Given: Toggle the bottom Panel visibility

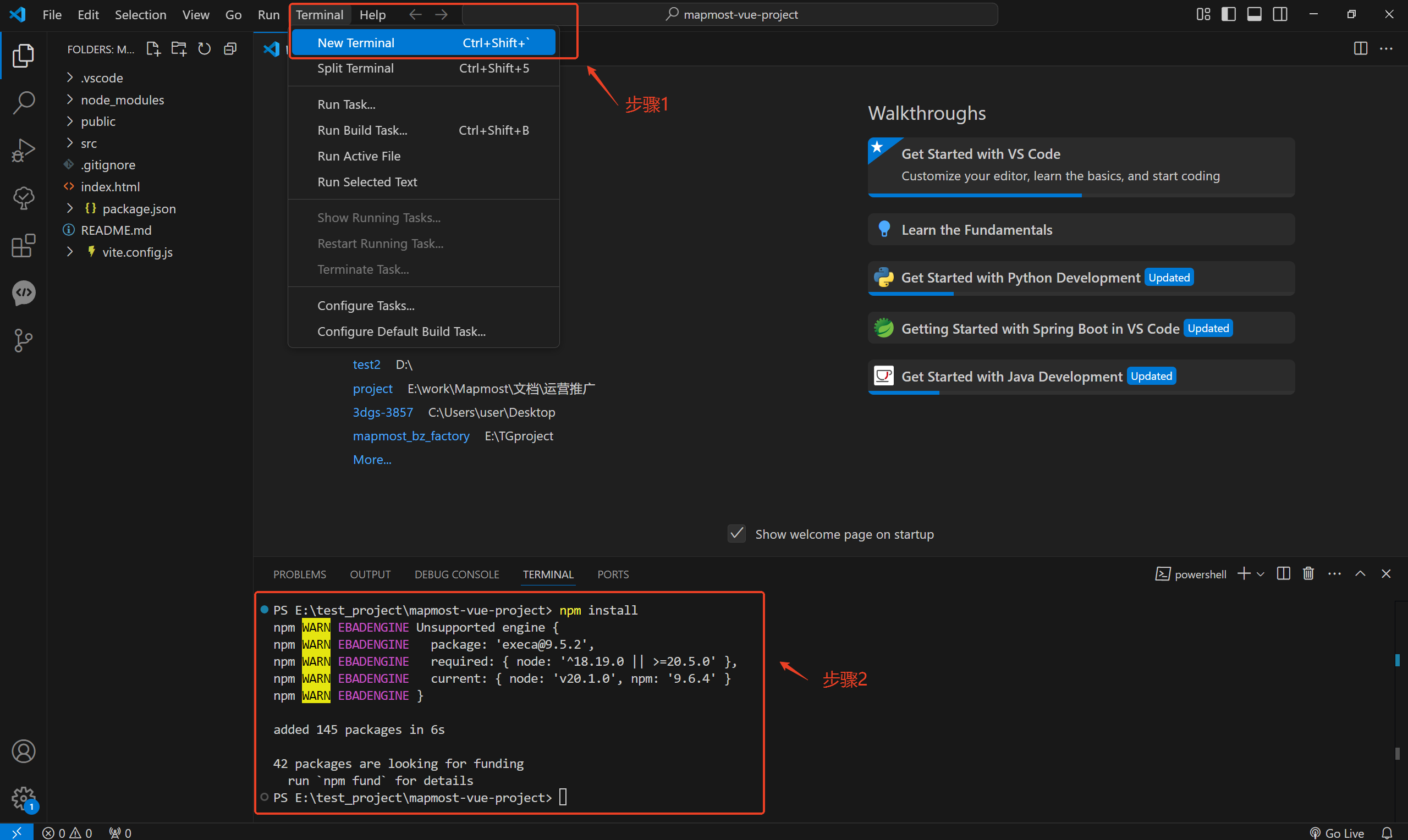Looking at the screenshot, I should click(1254, 14).
